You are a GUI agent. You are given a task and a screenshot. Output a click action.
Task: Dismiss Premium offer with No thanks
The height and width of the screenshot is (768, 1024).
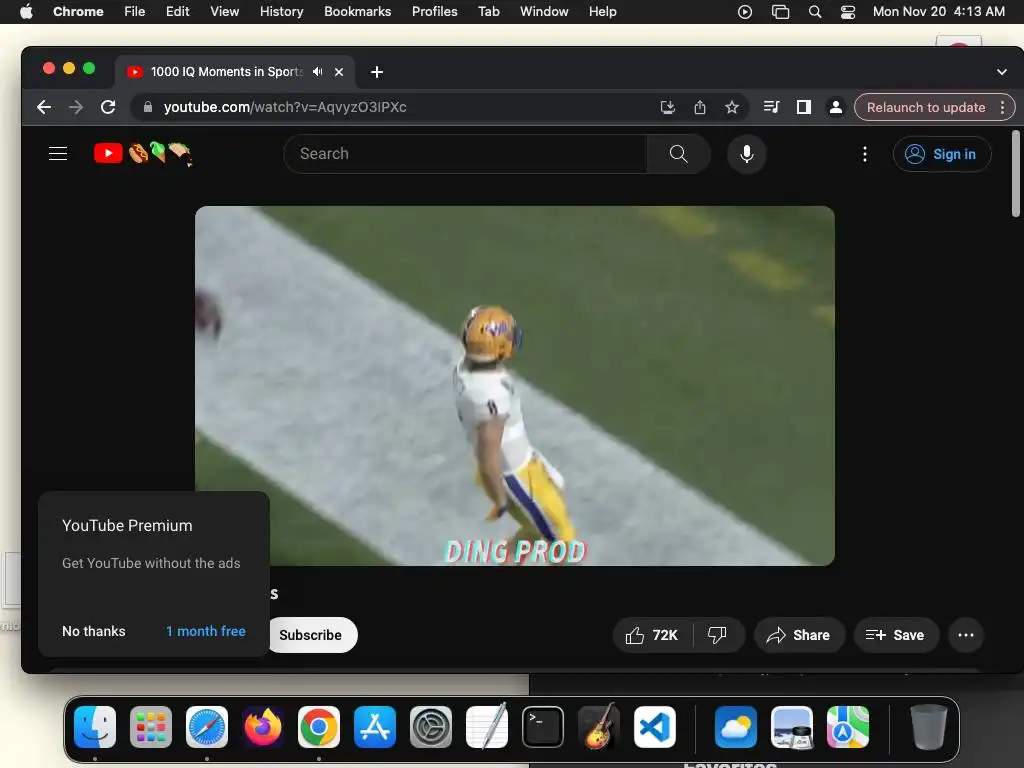click(x=93, y=632)
